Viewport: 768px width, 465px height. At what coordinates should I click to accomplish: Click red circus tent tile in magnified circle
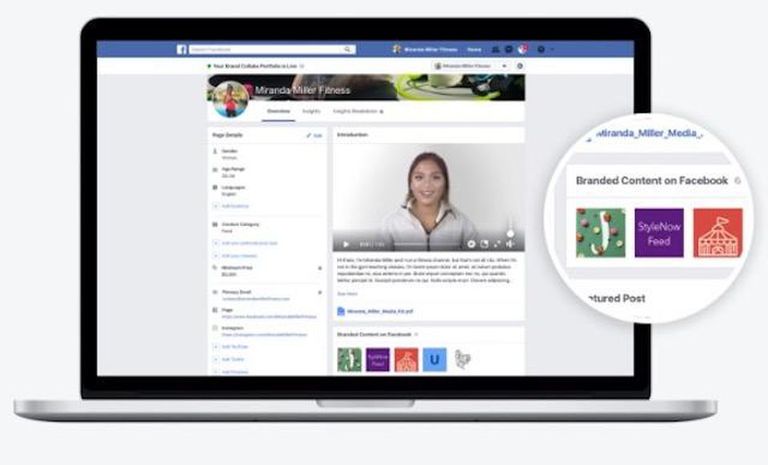[718, 233]
